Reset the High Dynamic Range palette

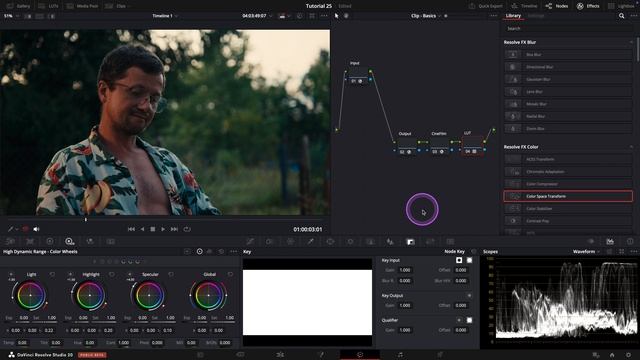point(221,251)
